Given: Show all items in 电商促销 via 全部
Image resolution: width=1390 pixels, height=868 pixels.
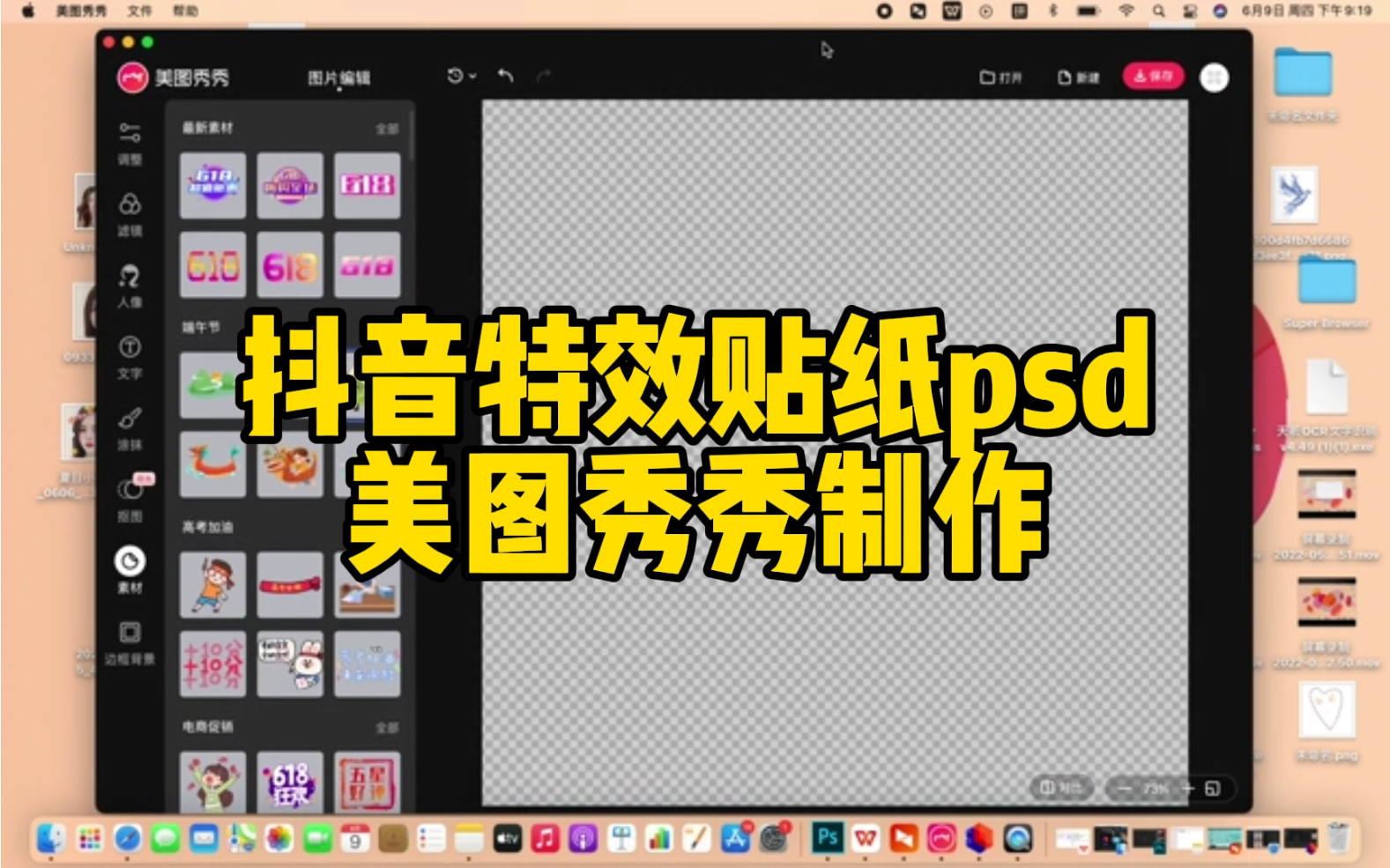Looking at the screenshot, I should click(x=387, y=728).
